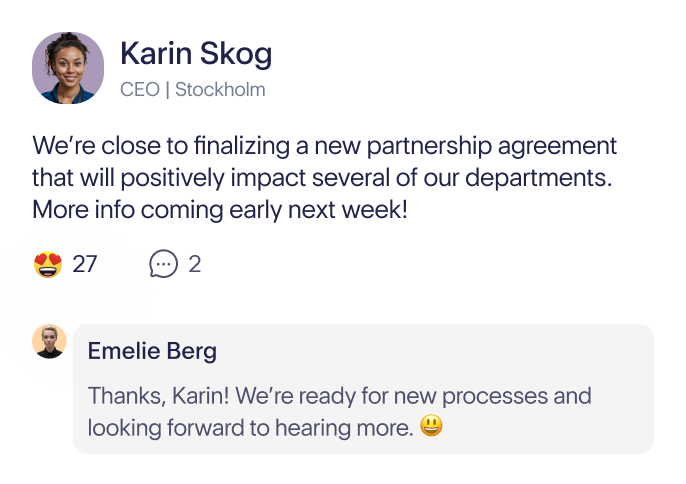Open the Karin Skog name link

(x=196, y=53)
